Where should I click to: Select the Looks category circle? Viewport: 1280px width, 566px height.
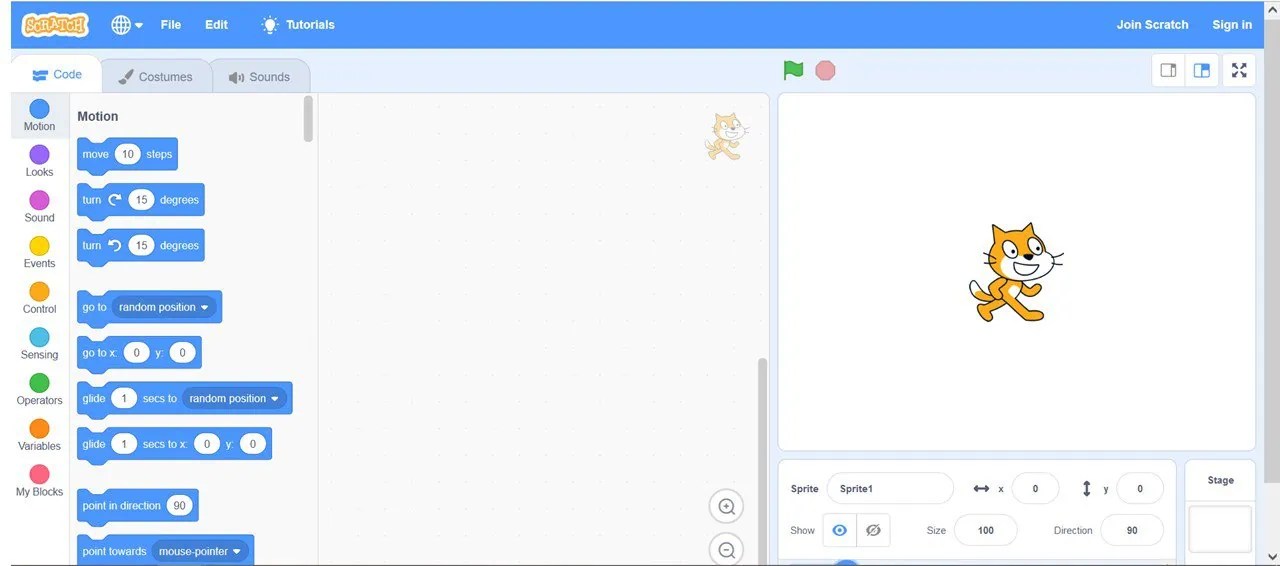[x=39, y=154]
